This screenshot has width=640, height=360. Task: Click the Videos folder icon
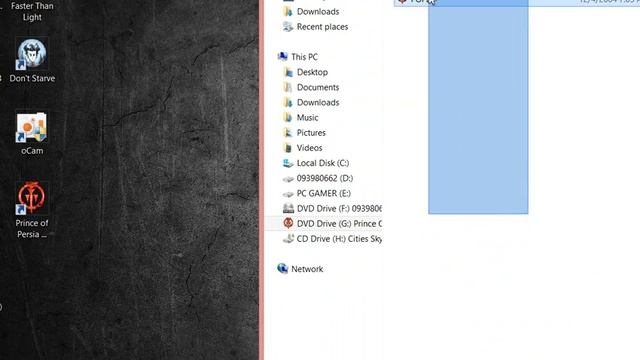[288, 148]
